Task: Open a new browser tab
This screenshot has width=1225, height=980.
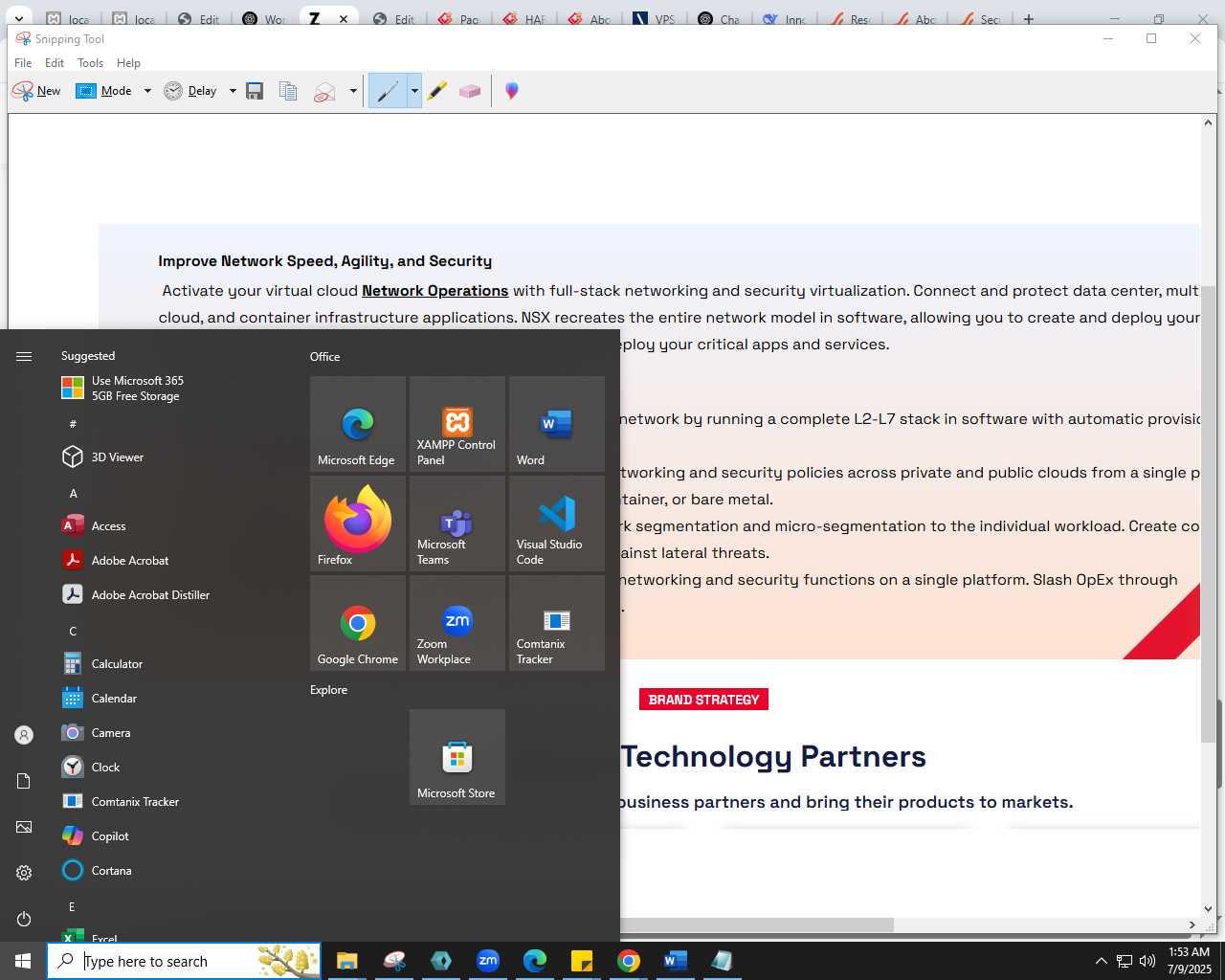Action: pyautogui.click(x=1029, y=18)
